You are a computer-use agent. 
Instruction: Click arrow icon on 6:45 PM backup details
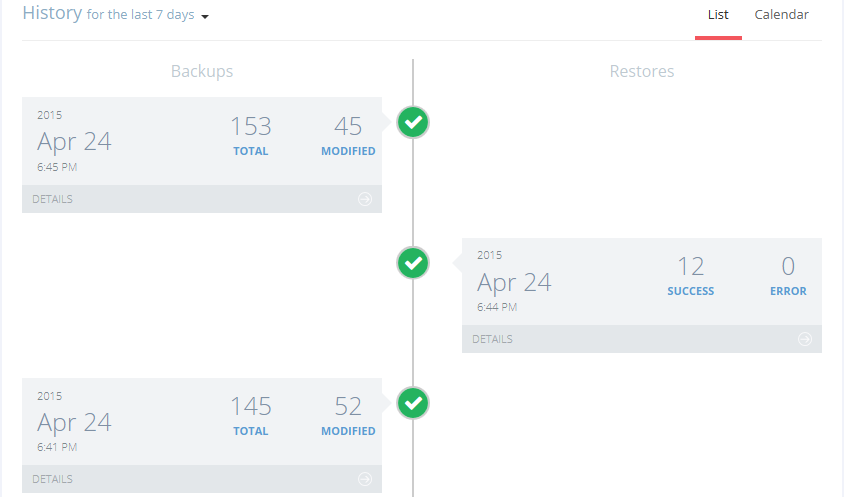click(x=365, y=199)
